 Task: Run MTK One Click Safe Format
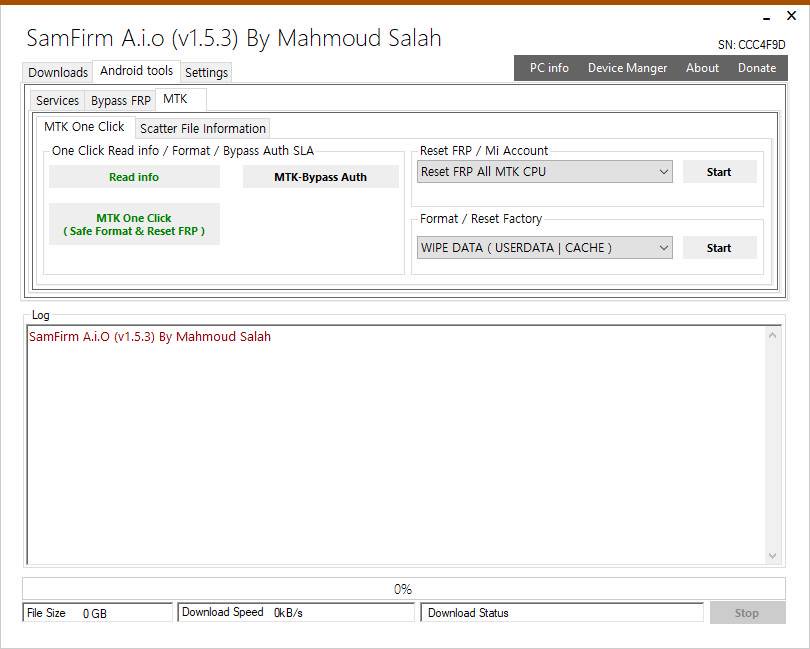134,224
